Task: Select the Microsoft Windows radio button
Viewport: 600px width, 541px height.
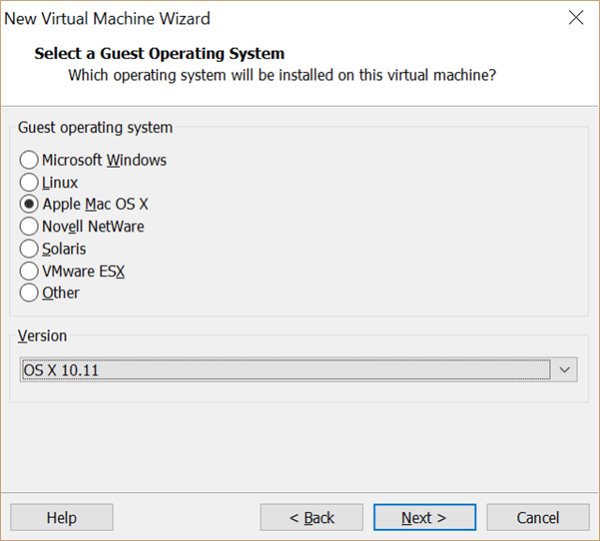Action: (x=29, y=160)
